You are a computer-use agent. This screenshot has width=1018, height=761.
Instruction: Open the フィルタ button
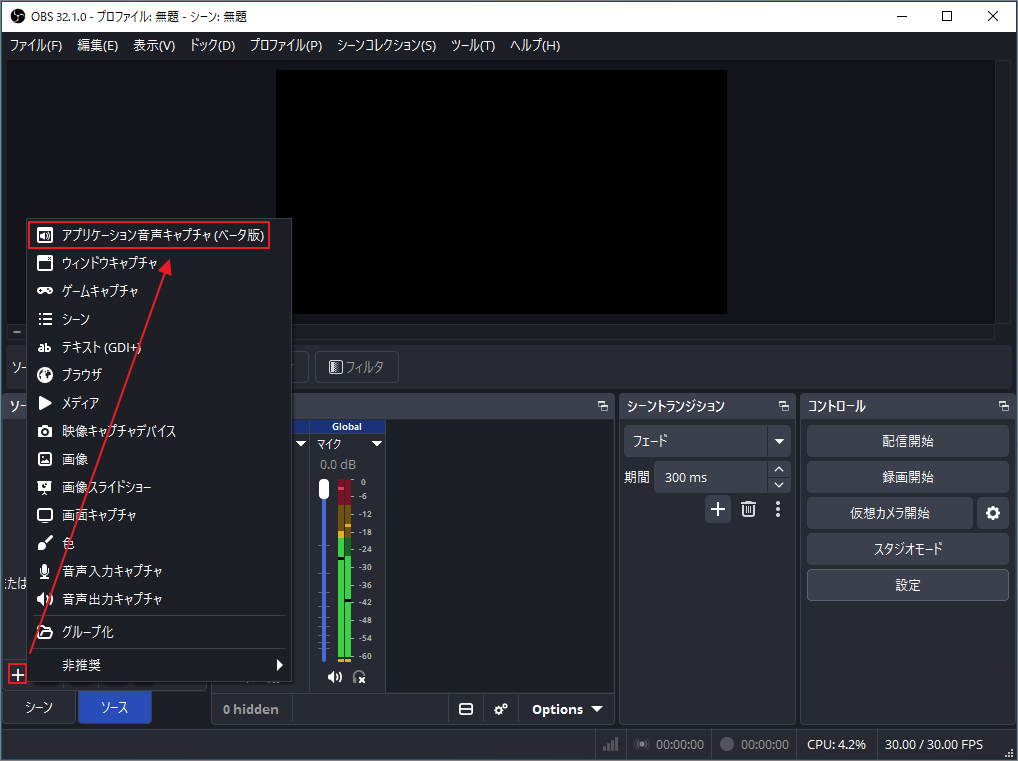pyautogui.click(x=356, y=367)
